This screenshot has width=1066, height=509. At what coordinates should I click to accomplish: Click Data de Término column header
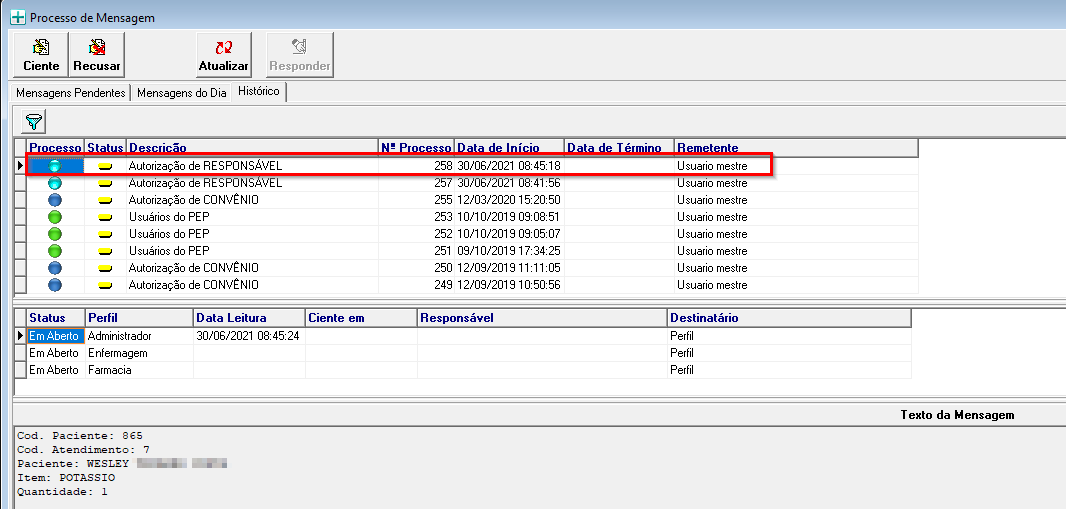tap(619, 148)
